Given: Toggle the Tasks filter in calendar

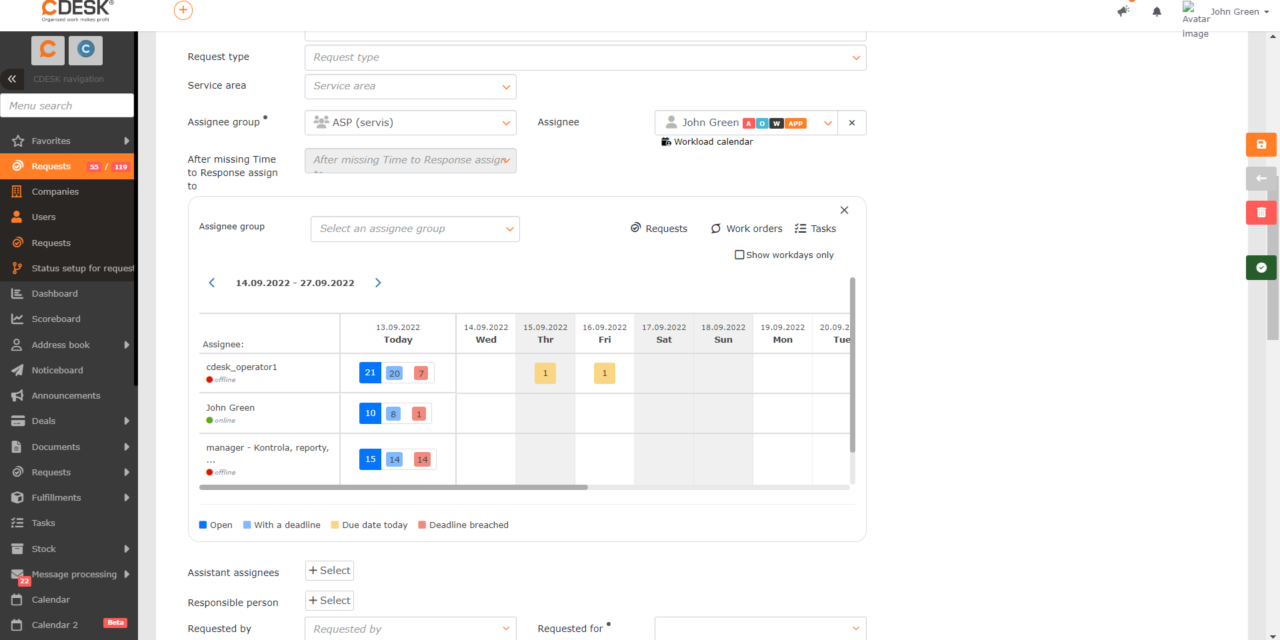Looking at the screenshot, I should [815, 229].
